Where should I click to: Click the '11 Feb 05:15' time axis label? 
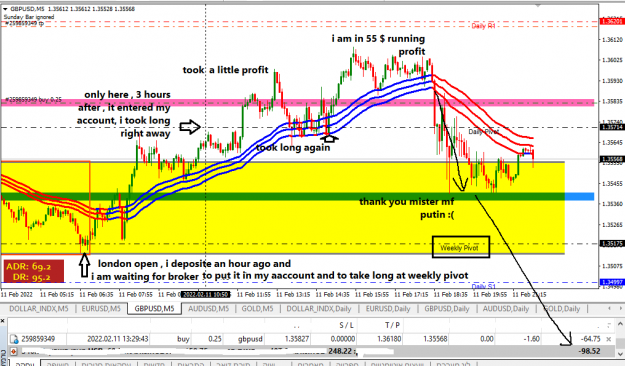click(57, 295)
